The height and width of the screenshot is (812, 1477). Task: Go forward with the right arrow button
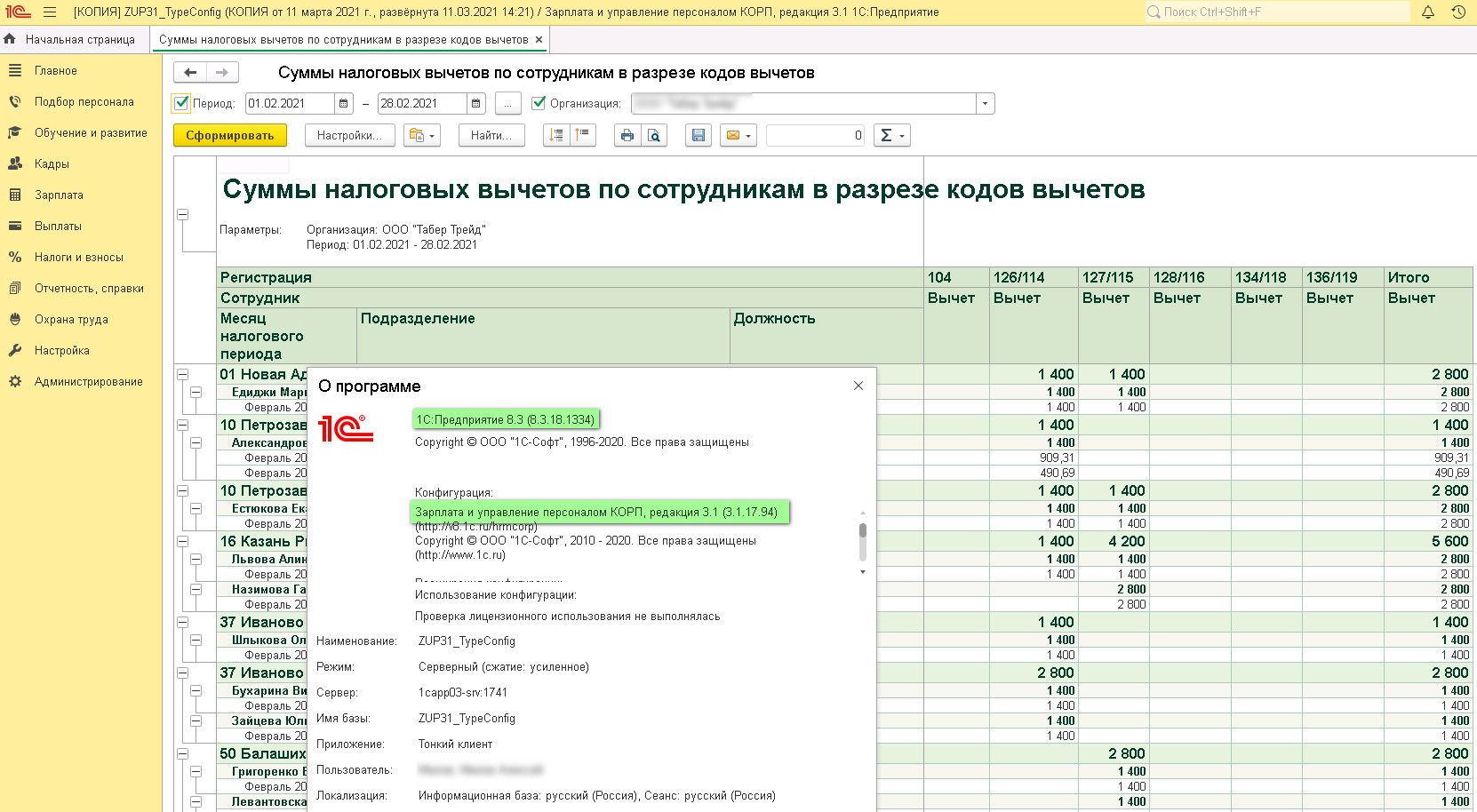(x=222, y=73)
